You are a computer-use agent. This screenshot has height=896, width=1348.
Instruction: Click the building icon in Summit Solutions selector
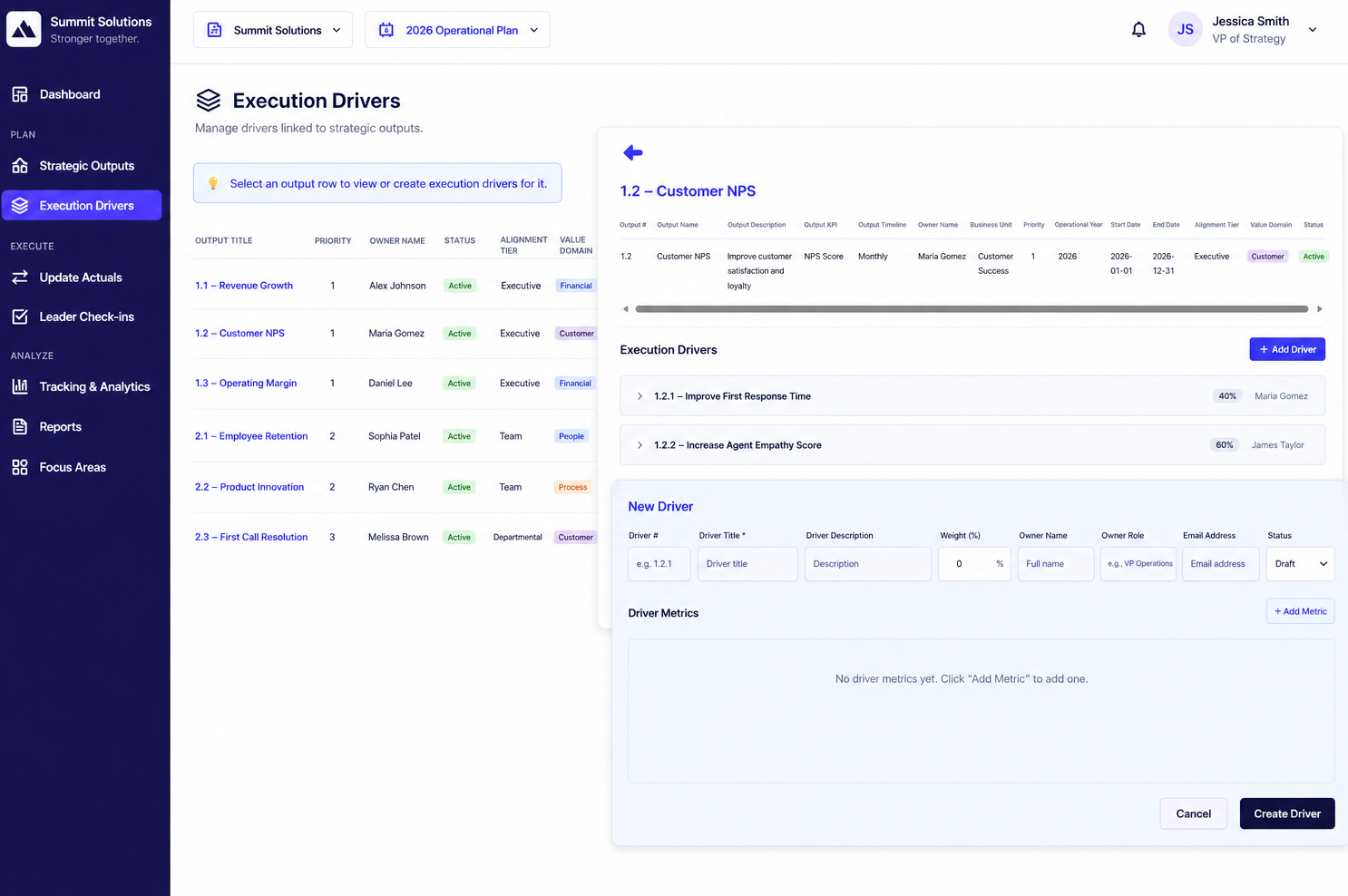coord(215,30)
